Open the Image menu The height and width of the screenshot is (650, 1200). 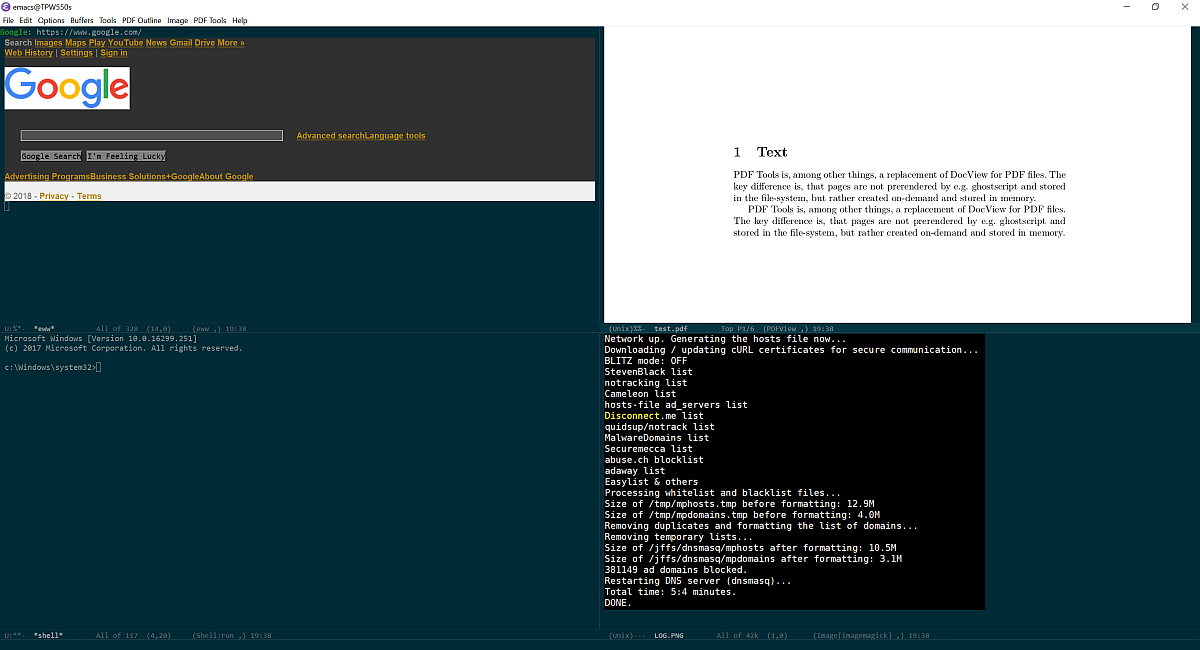coord(177,20)
